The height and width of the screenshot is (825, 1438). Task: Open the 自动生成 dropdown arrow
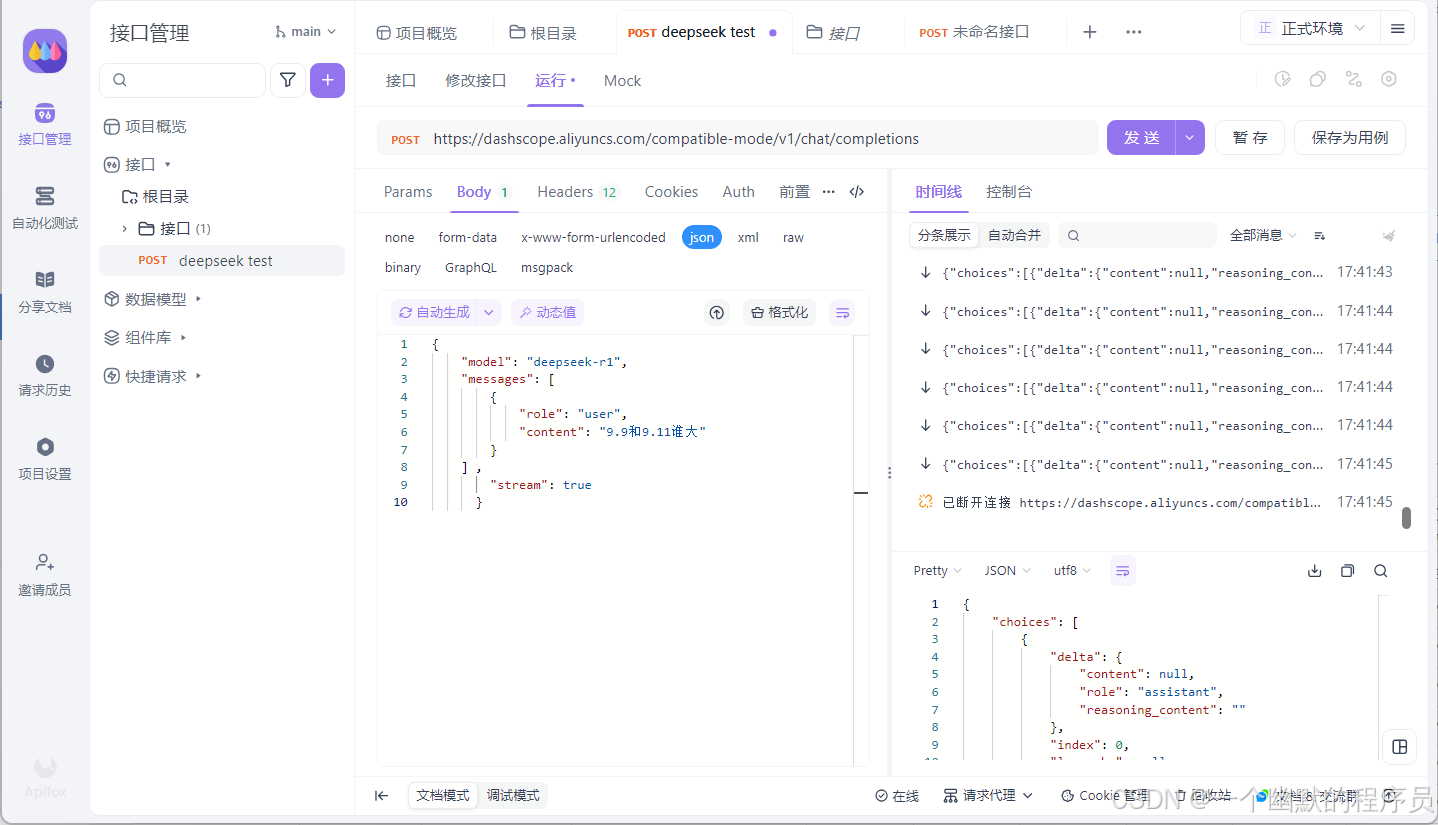488,313
